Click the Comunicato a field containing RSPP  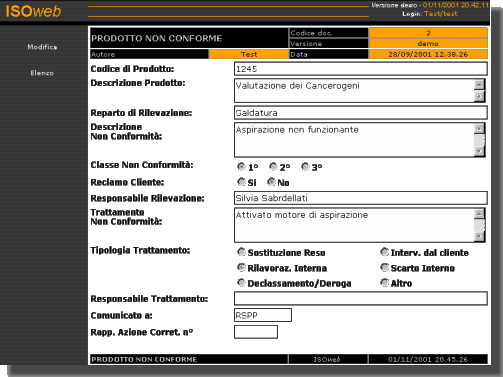tap(263, 315)
